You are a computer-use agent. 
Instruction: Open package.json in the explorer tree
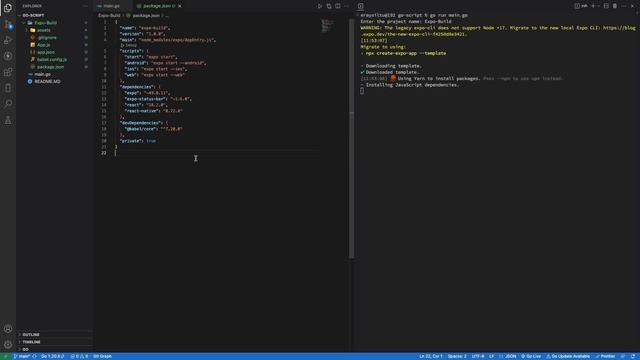pos(50,67)
